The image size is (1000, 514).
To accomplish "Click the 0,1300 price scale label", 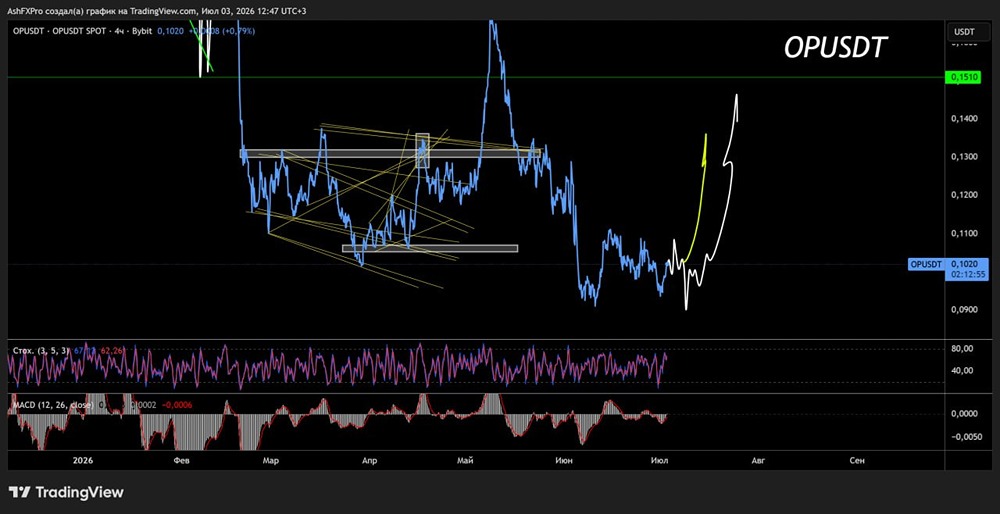I will [963, 156].
